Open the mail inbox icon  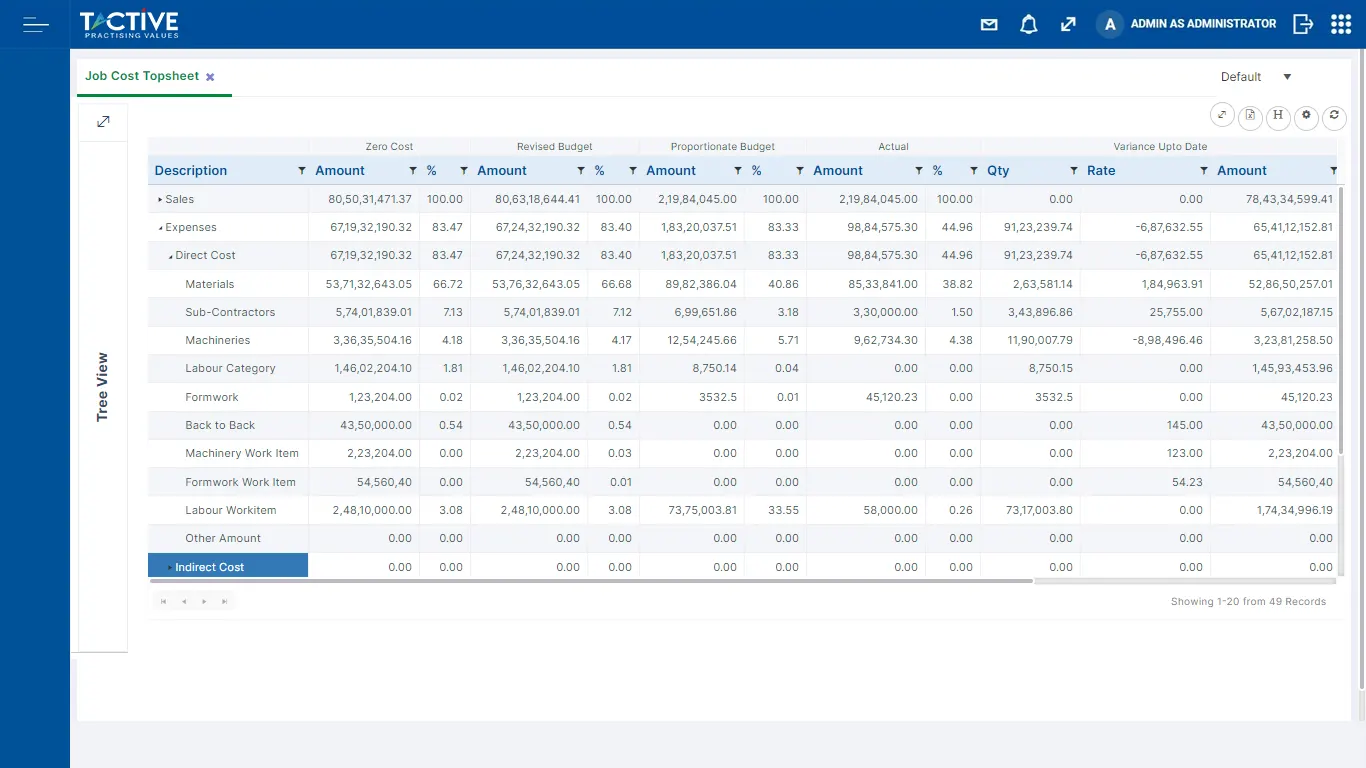coord(989,25)
